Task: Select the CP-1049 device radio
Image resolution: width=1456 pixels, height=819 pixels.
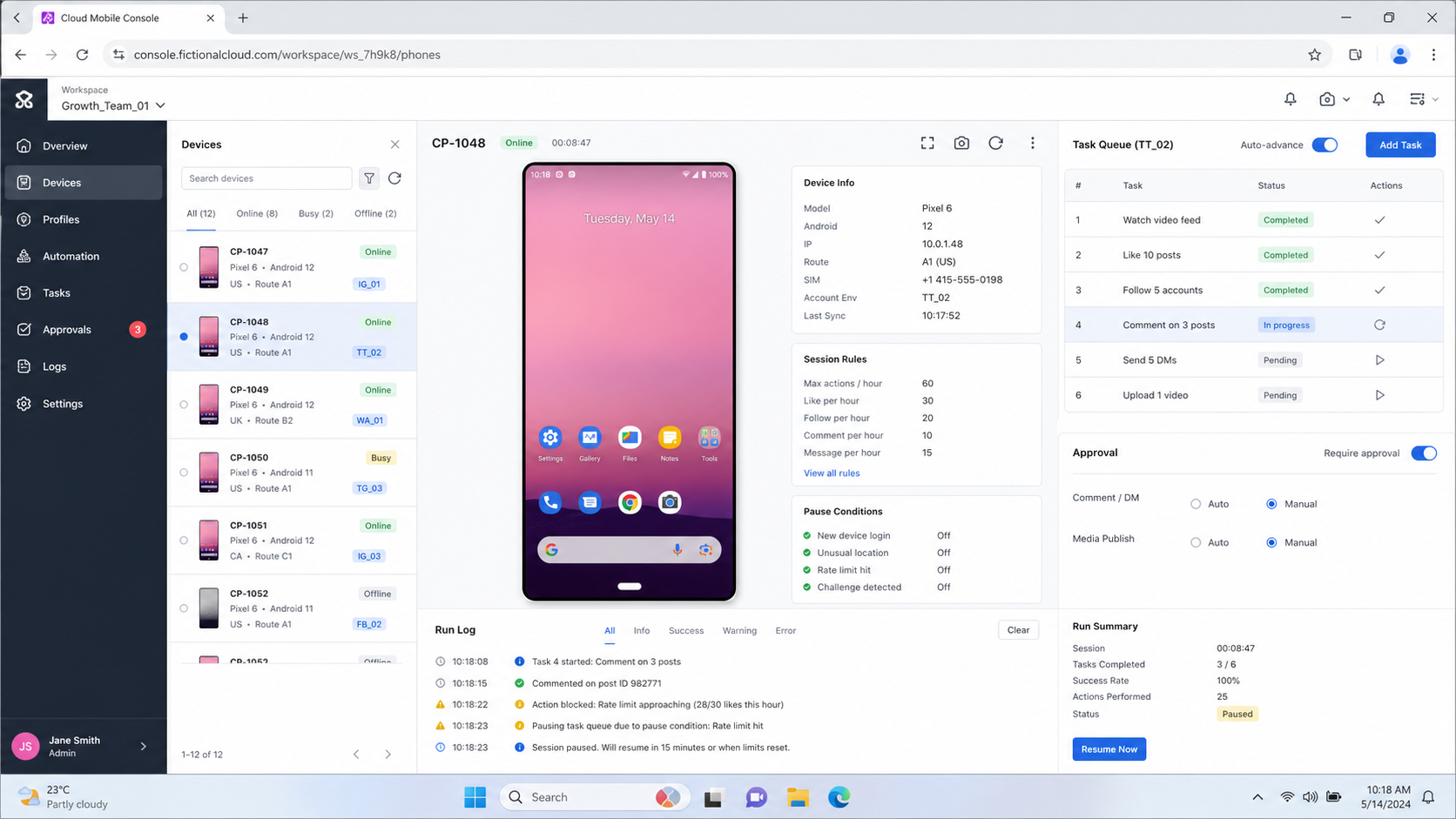Action: [x=184, y=405]
